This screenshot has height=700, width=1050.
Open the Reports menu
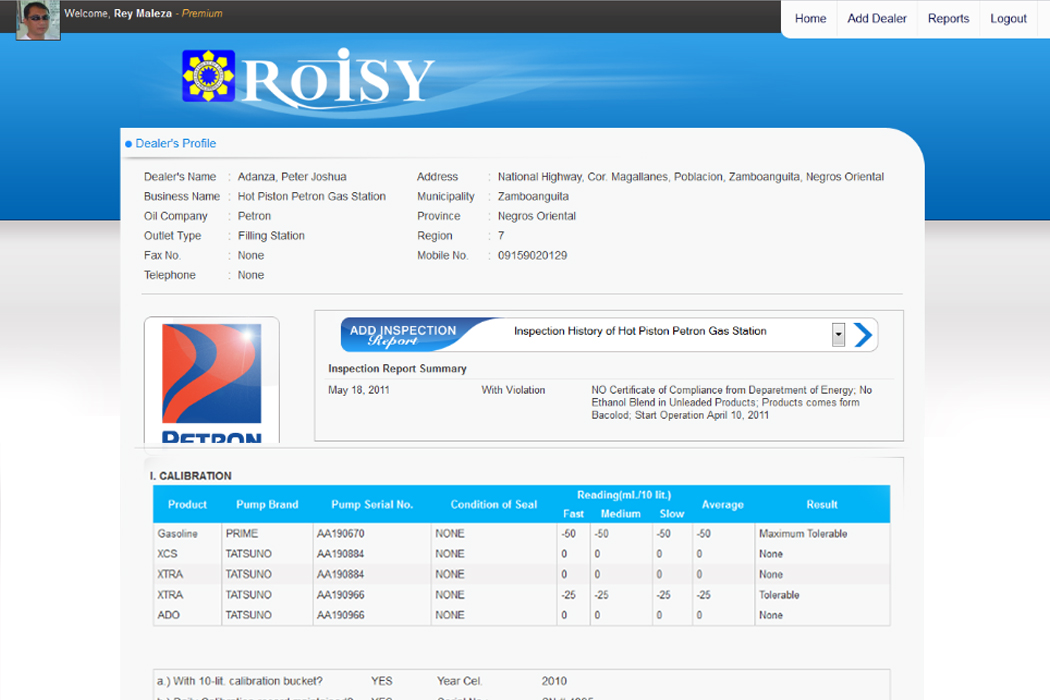pos(948,19)
